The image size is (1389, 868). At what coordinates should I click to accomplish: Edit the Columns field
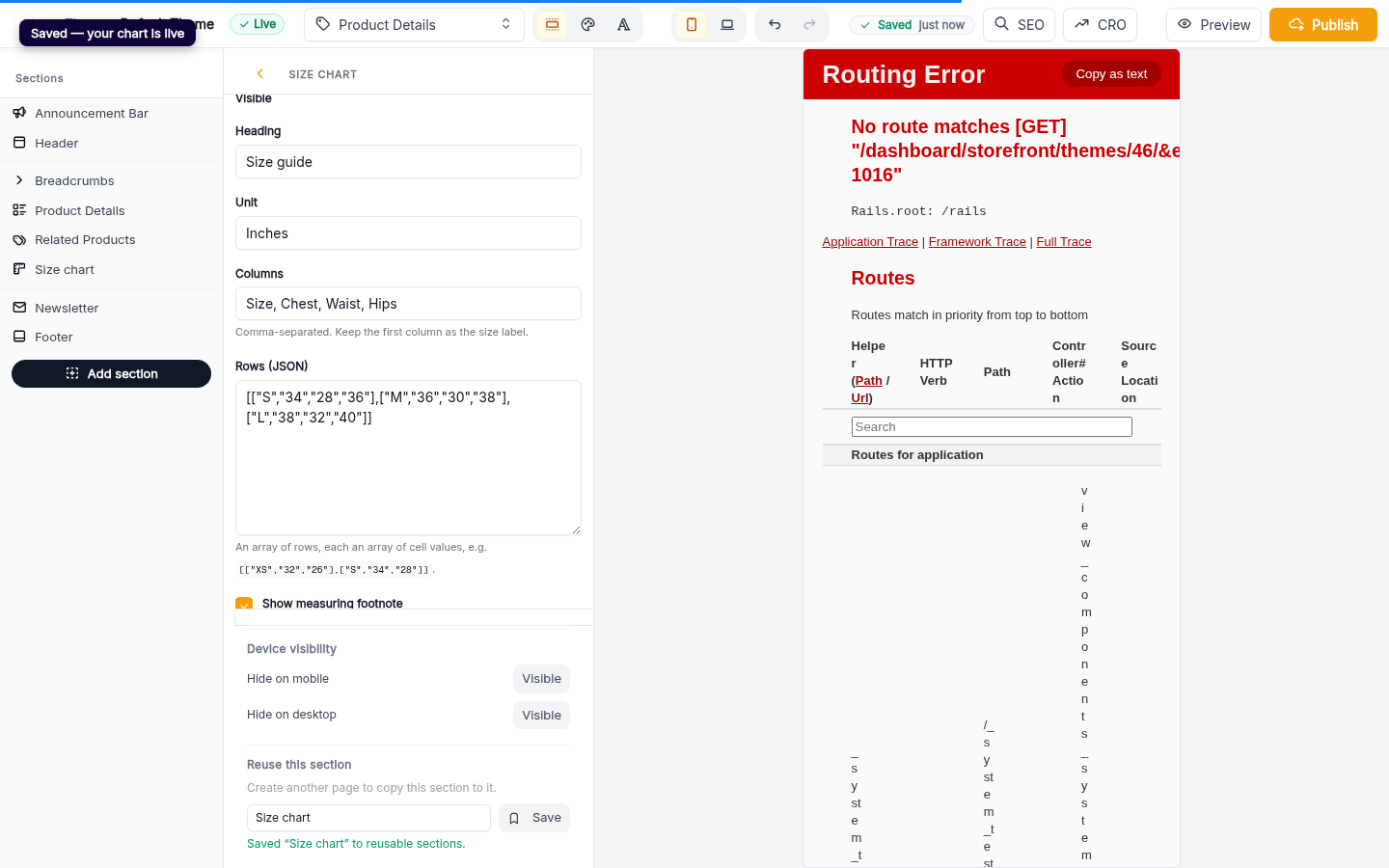point(408,304)
